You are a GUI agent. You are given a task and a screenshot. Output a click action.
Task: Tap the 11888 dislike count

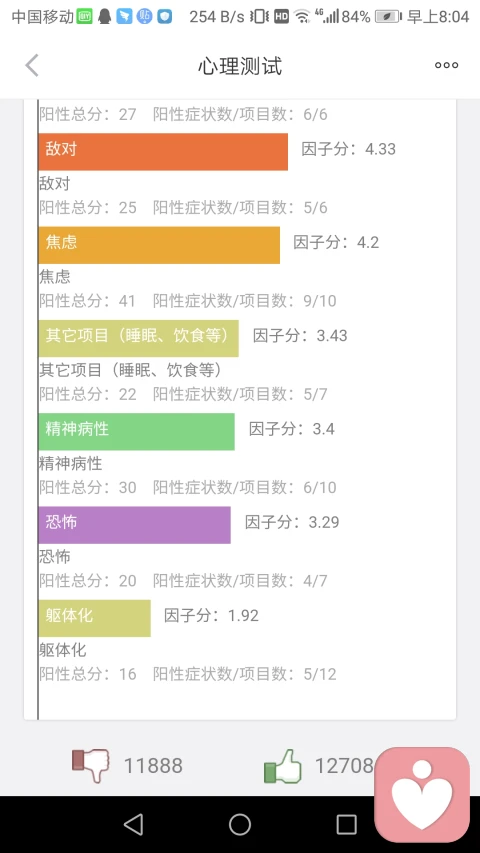(153, 766)
